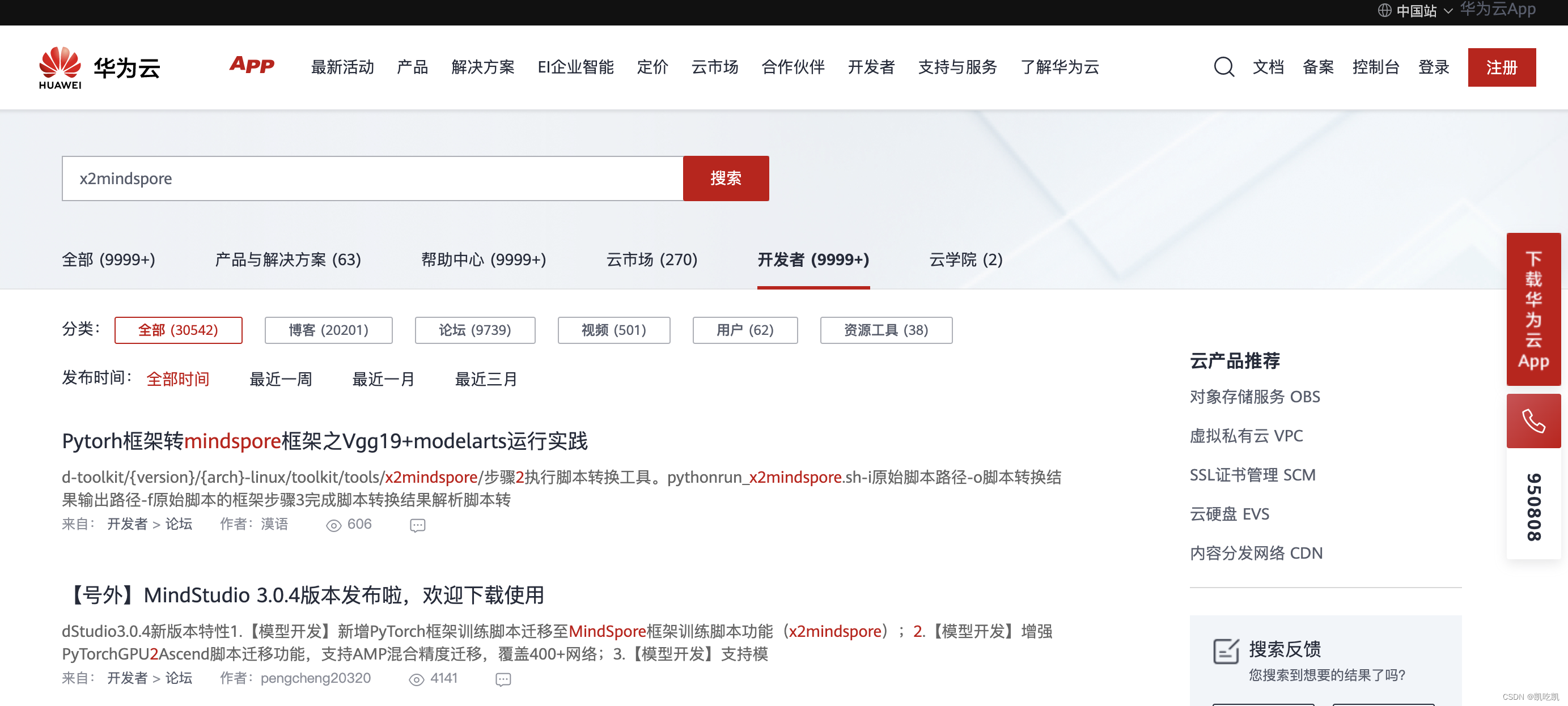Select the 论坛 (9739) category filter
The width and height of the screenshot is (1568, 706).
[475, 330]
